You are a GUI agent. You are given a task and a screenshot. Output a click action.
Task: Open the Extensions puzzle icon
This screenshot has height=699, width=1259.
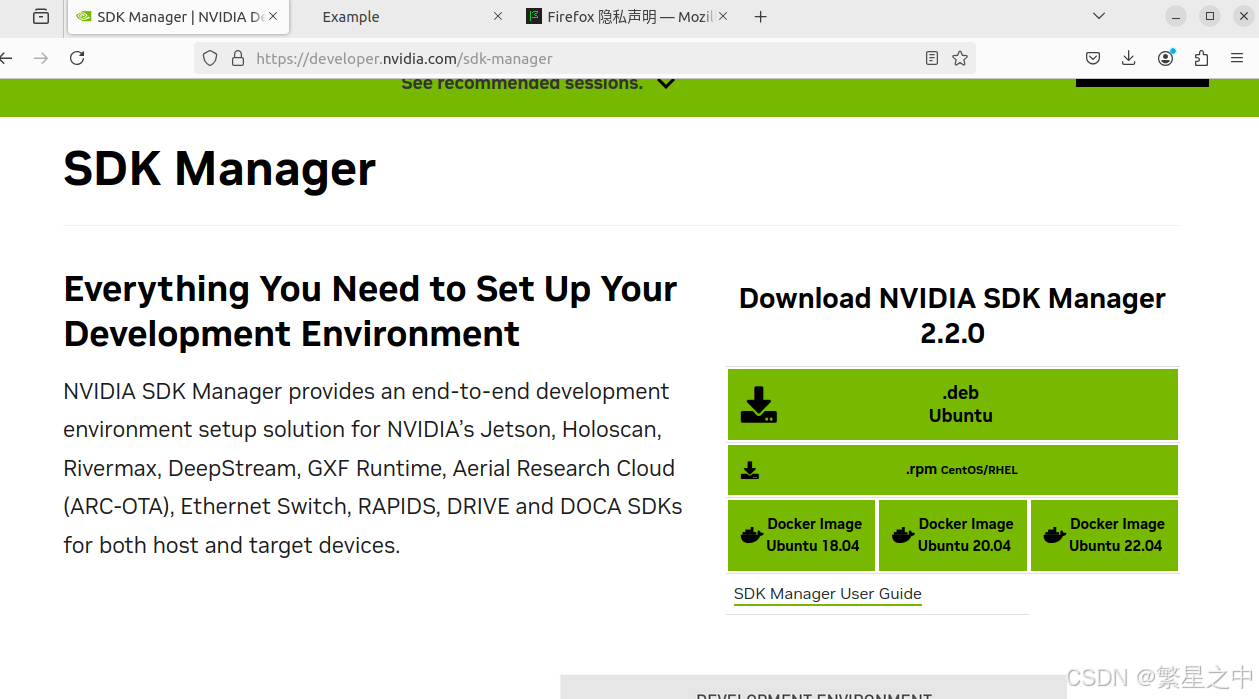(x=1201, y=58)
